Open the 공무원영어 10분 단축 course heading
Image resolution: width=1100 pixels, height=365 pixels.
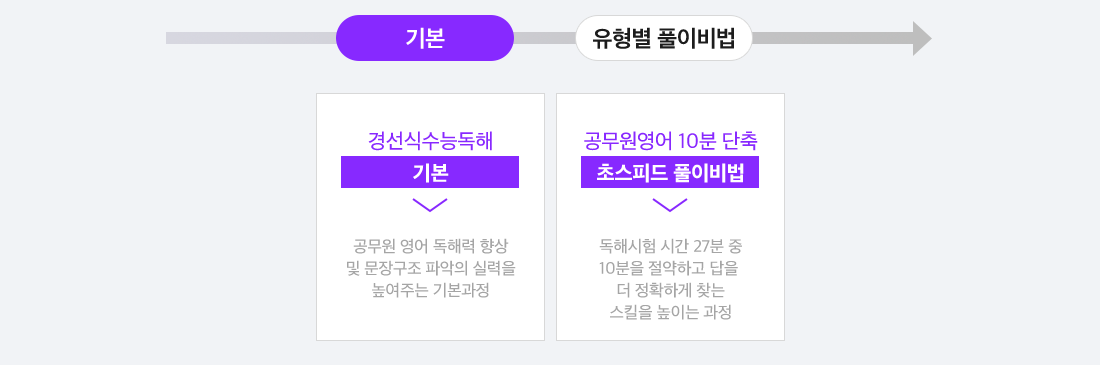point(670,141)
